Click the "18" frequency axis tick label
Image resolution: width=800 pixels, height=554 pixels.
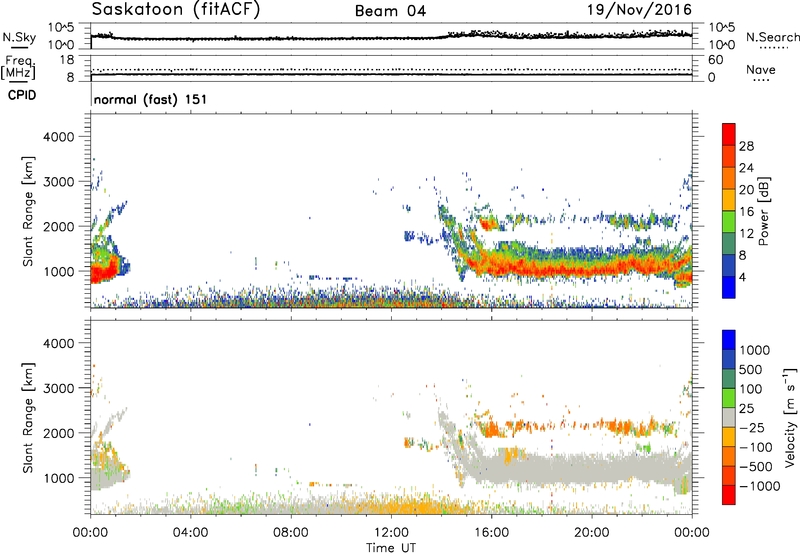coord(67,60)
